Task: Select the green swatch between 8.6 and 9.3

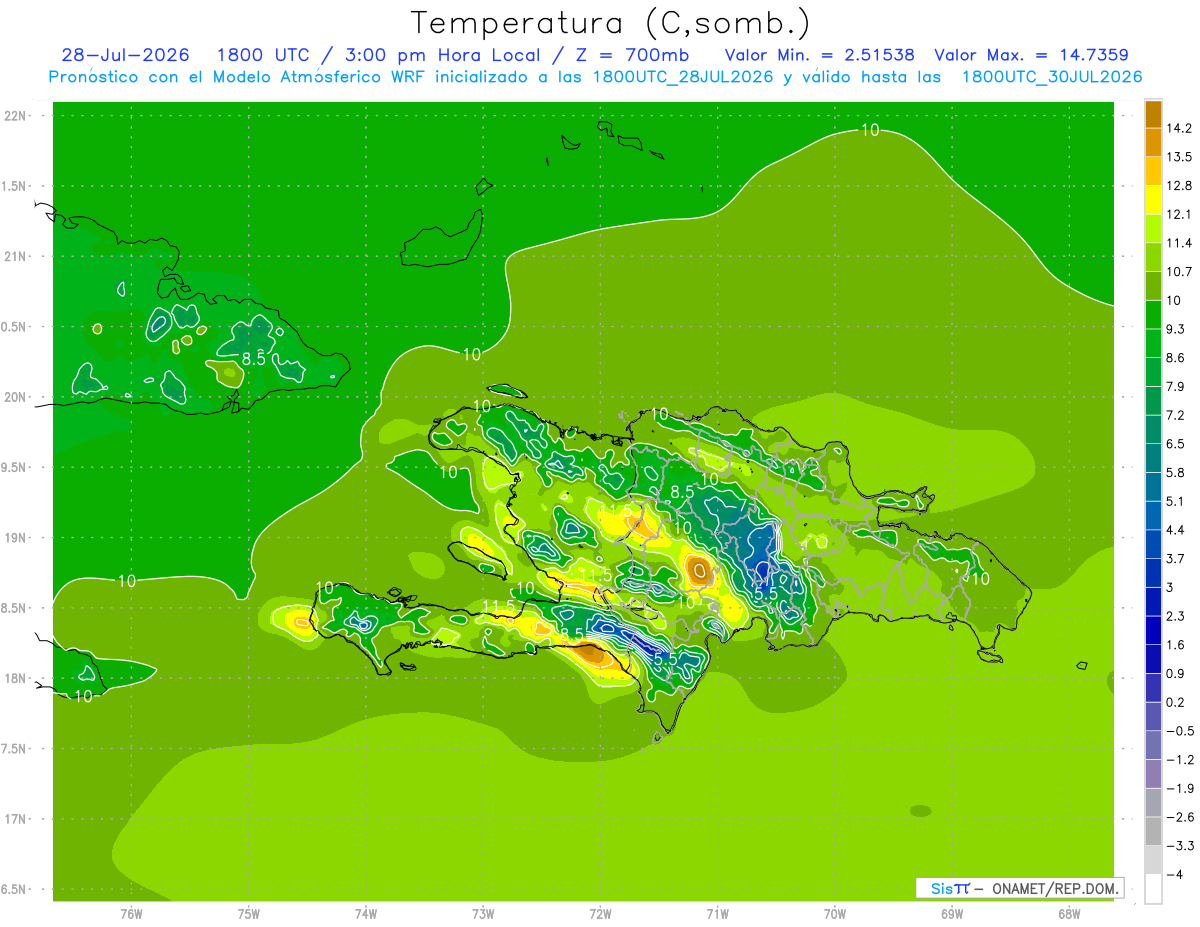Action: 1153,343
